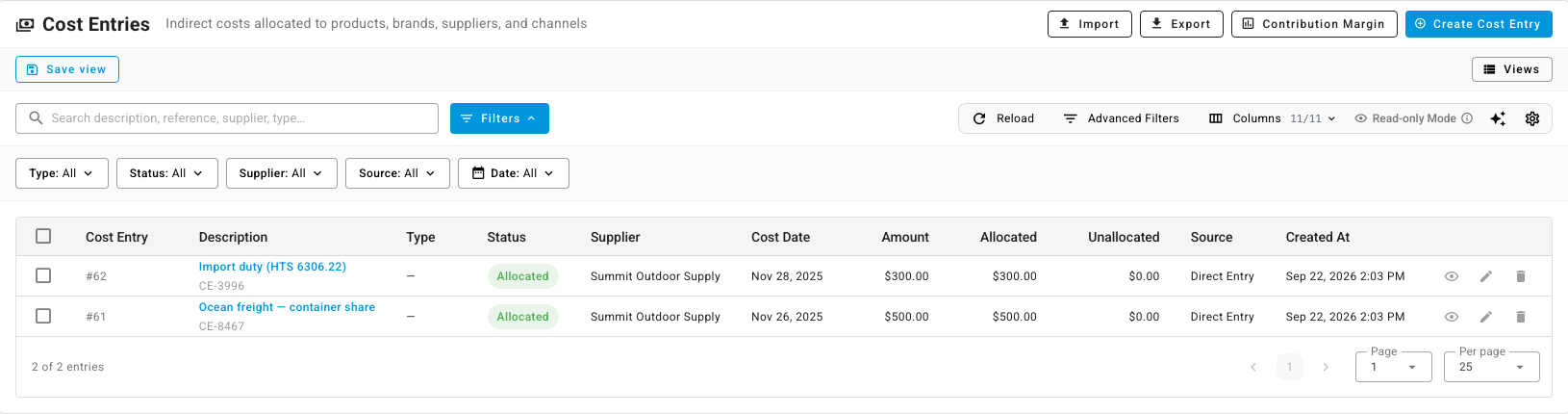Sort by Supplier column header
The width and height of the screenshot is (1568, 414).
[616, 237]
